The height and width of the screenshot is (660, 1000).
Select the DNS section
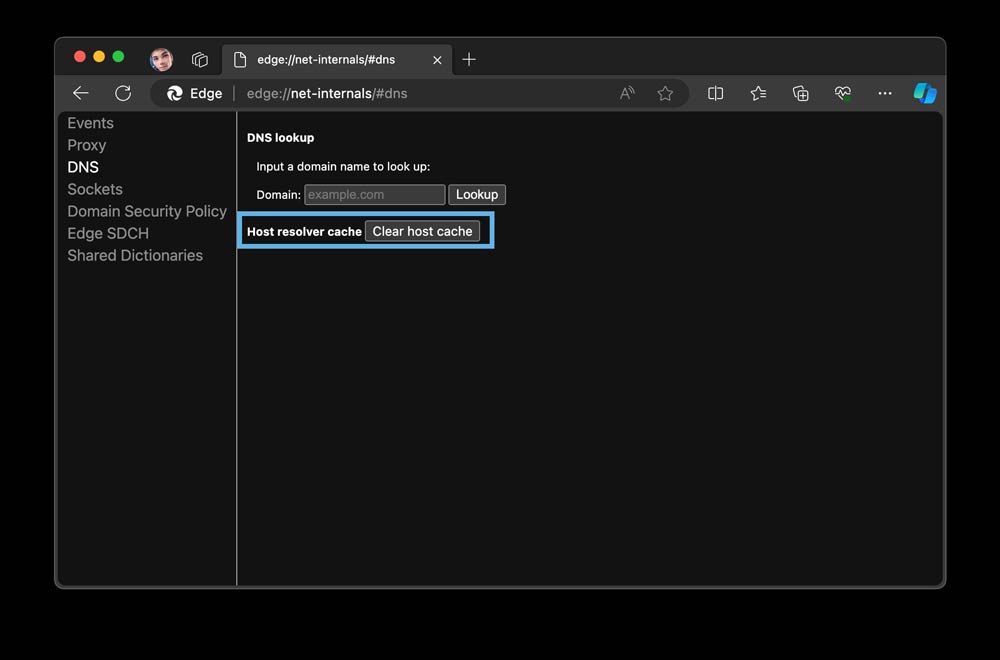click(83, 167)
